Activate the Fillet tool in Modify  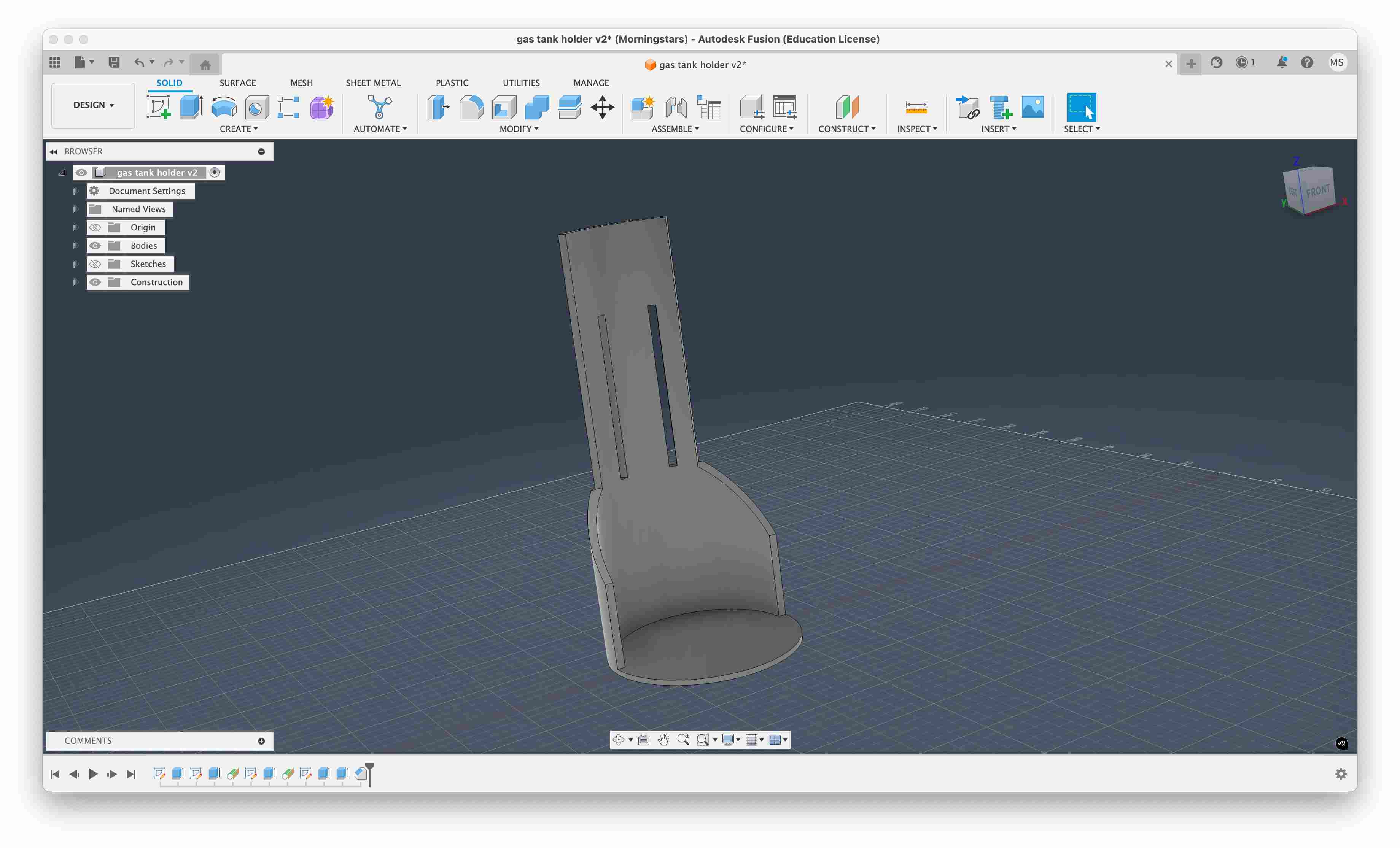coord(471,107)
